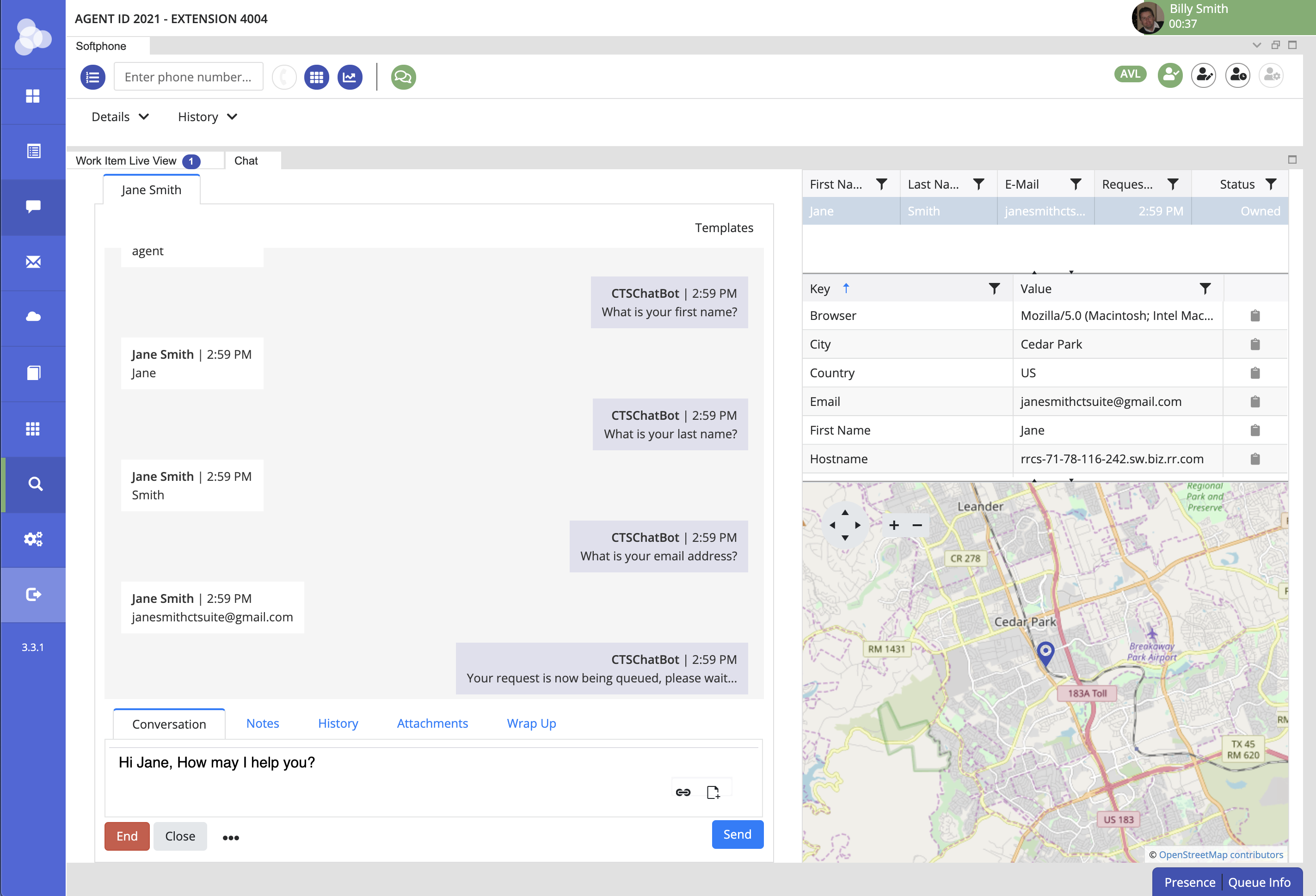
Task: Click the red End button
Action: 127,835
